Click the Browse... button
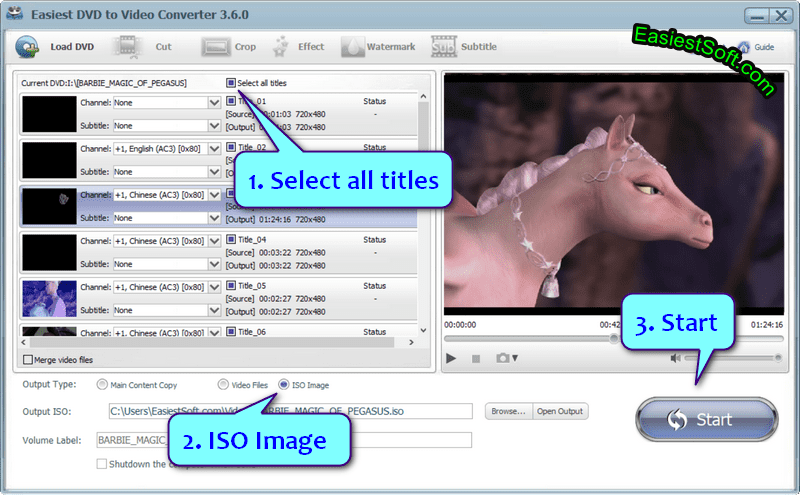Image resolution: width=800 pixels, height=495 pixels. 508,411
